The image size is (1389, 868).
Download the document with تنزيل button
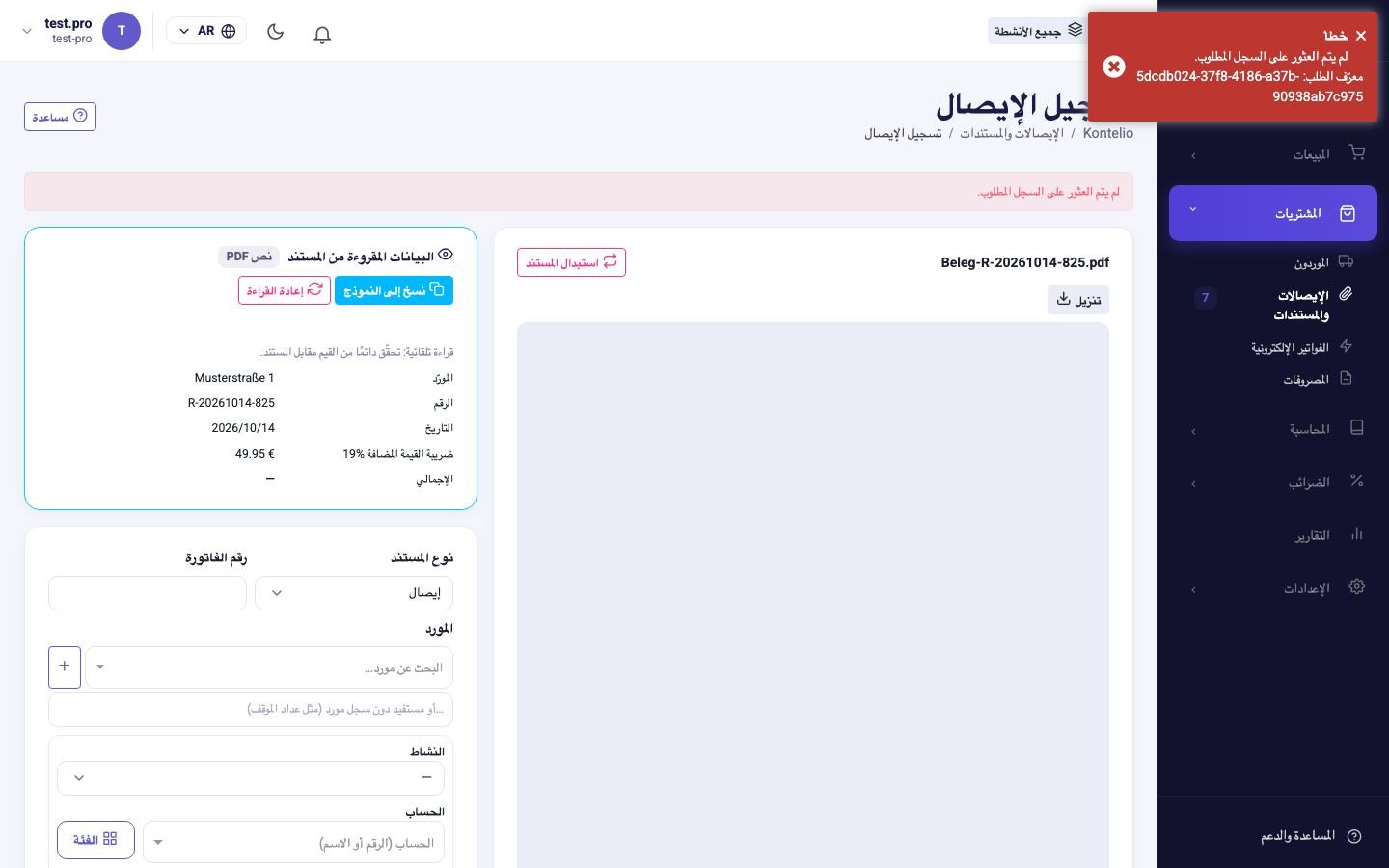pyautogui.click(x=1078, y=300)
